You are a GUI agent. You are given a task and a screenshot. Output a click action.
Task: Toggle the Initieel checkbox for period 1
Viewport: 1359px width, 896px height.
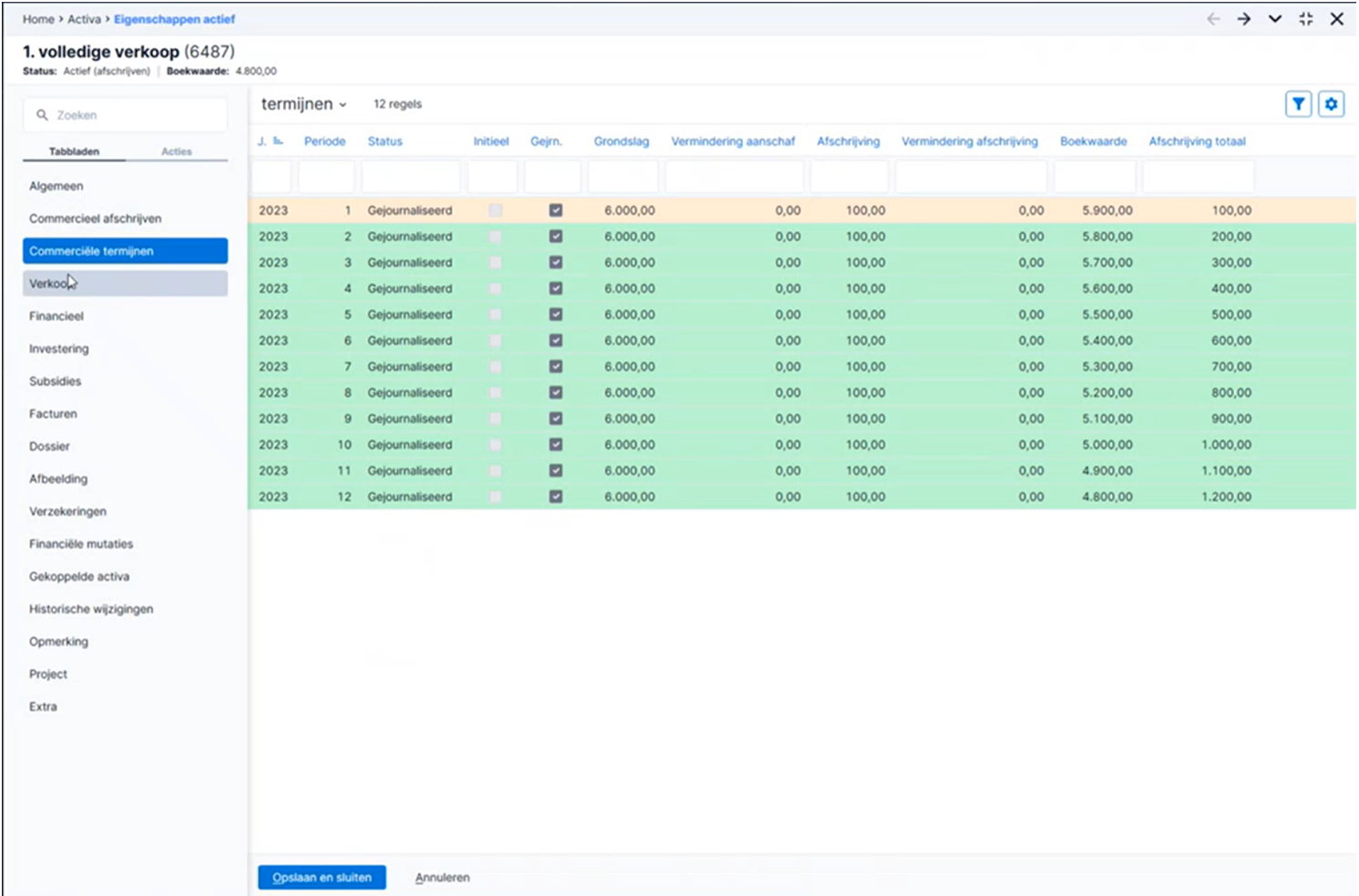(x=496, y=210)
